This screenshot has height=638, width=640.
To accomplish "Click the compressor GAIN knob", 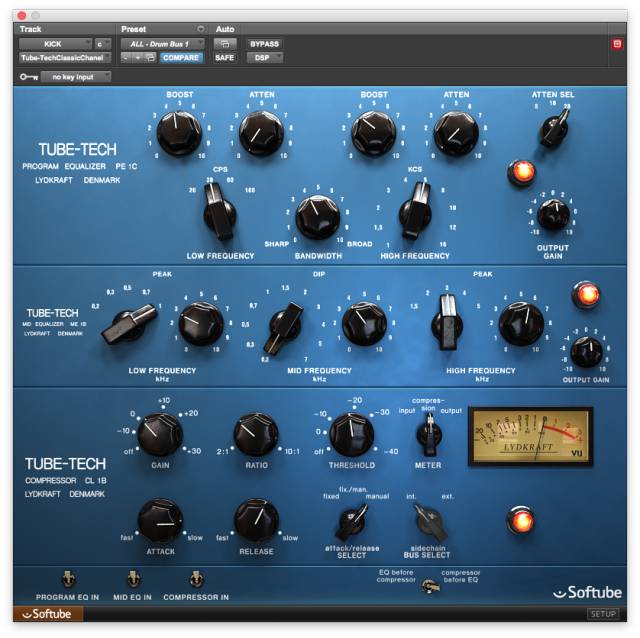I will [x=160, y=434].
